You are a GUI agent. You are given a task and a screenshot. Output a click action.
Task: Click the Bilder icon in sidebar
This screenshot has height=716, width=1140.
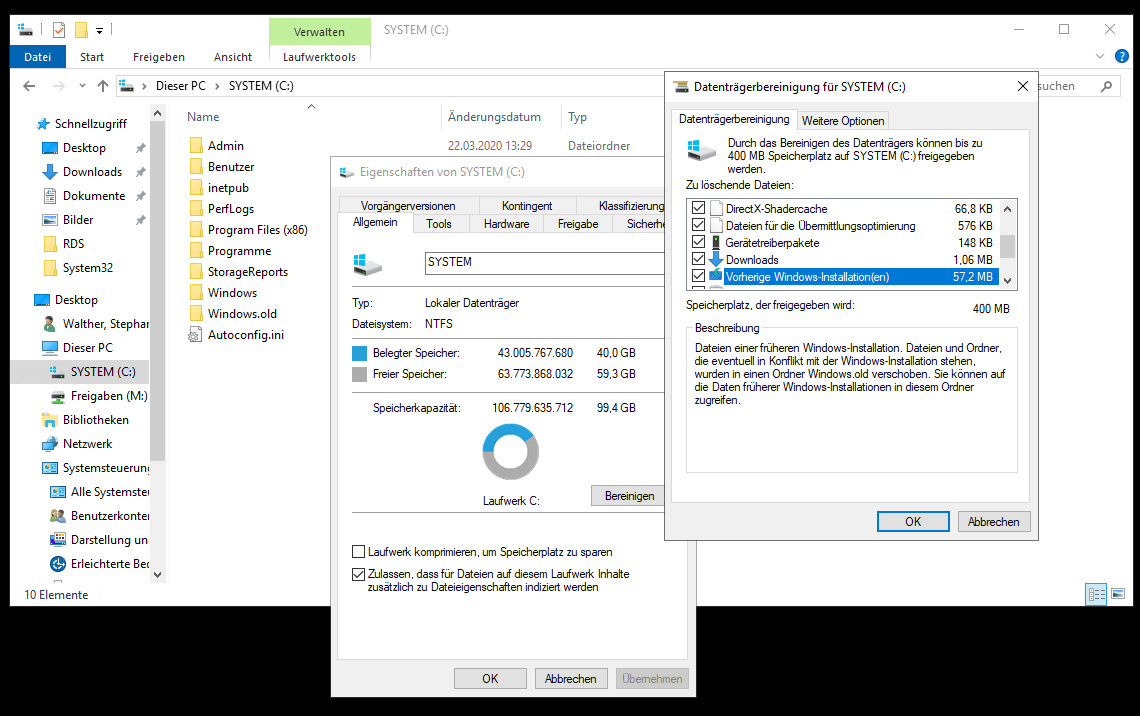pos(50,220)
